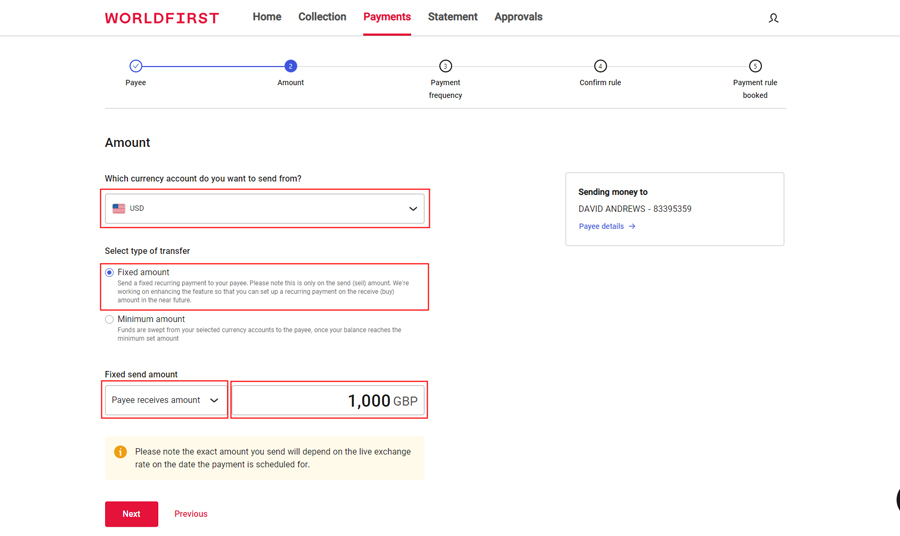900x536 pixels.
Task: Switch to the Collection tab
Action: click(322, 17)
